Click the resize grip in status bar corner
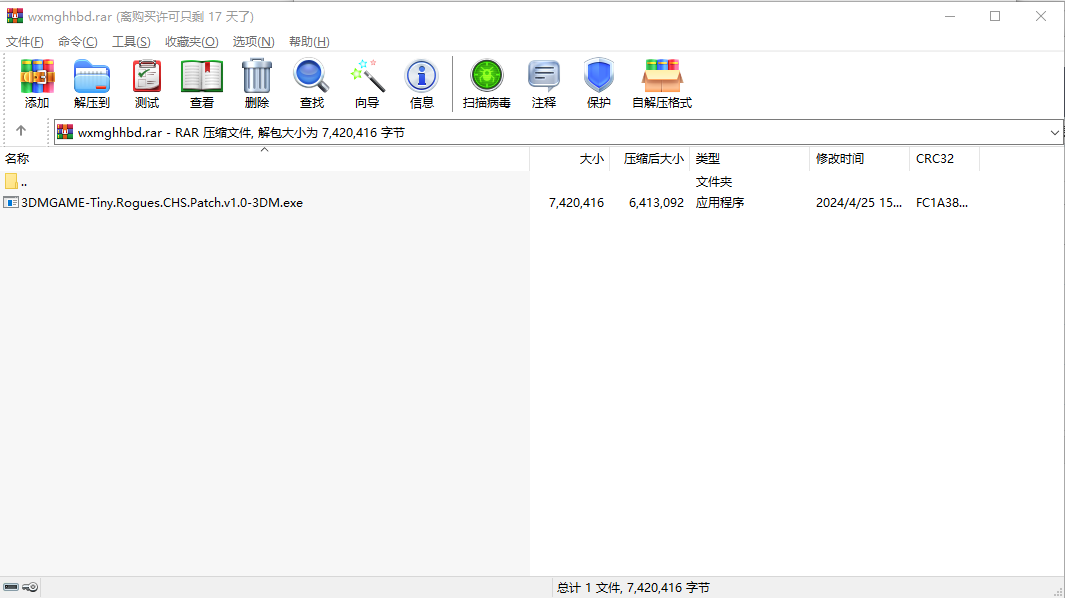Viewport: 1065px width, 598px height. pyautogui.click(x=1058, y=591)
